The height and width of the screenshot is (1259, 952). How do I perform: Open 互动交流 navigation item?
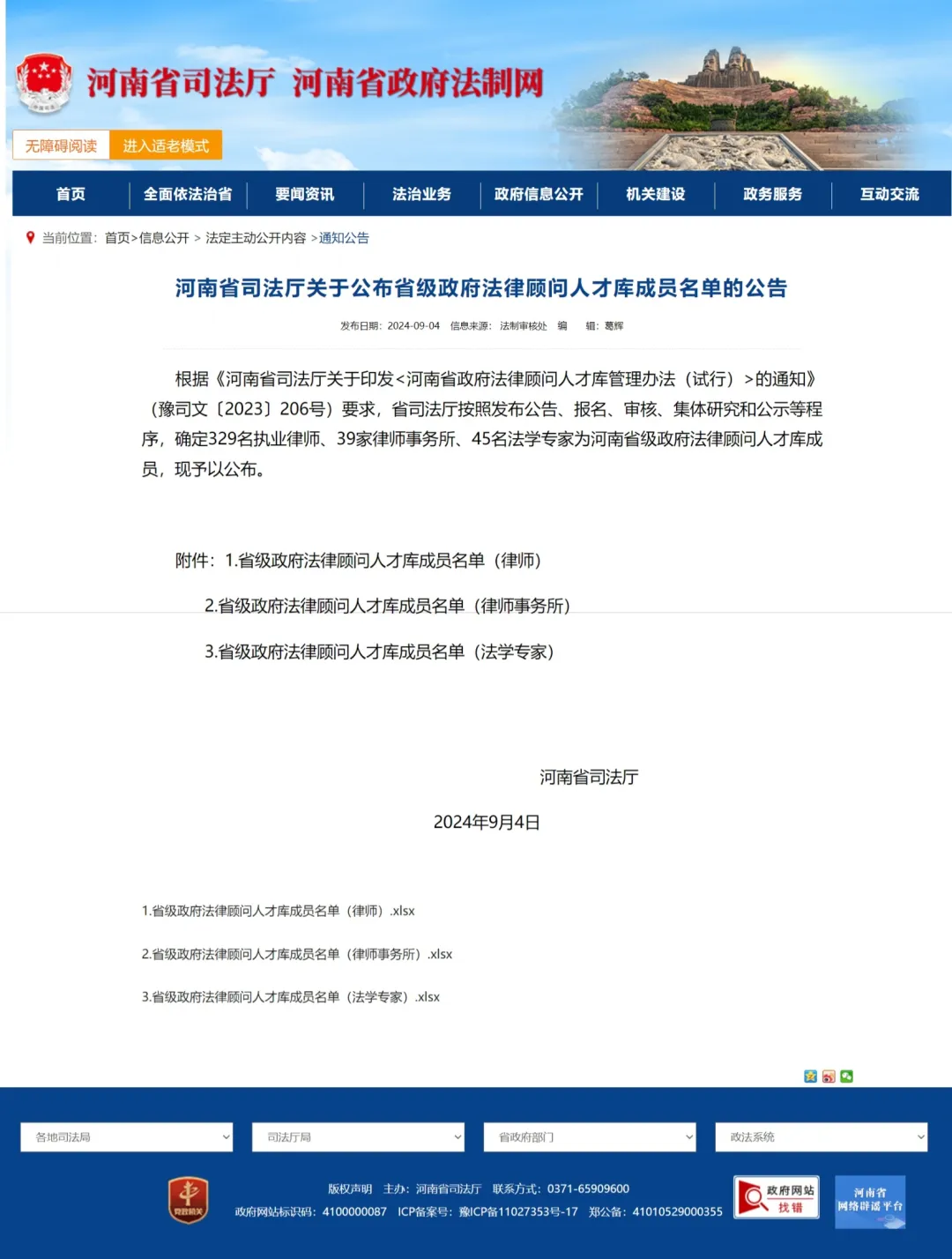[890, 194]
